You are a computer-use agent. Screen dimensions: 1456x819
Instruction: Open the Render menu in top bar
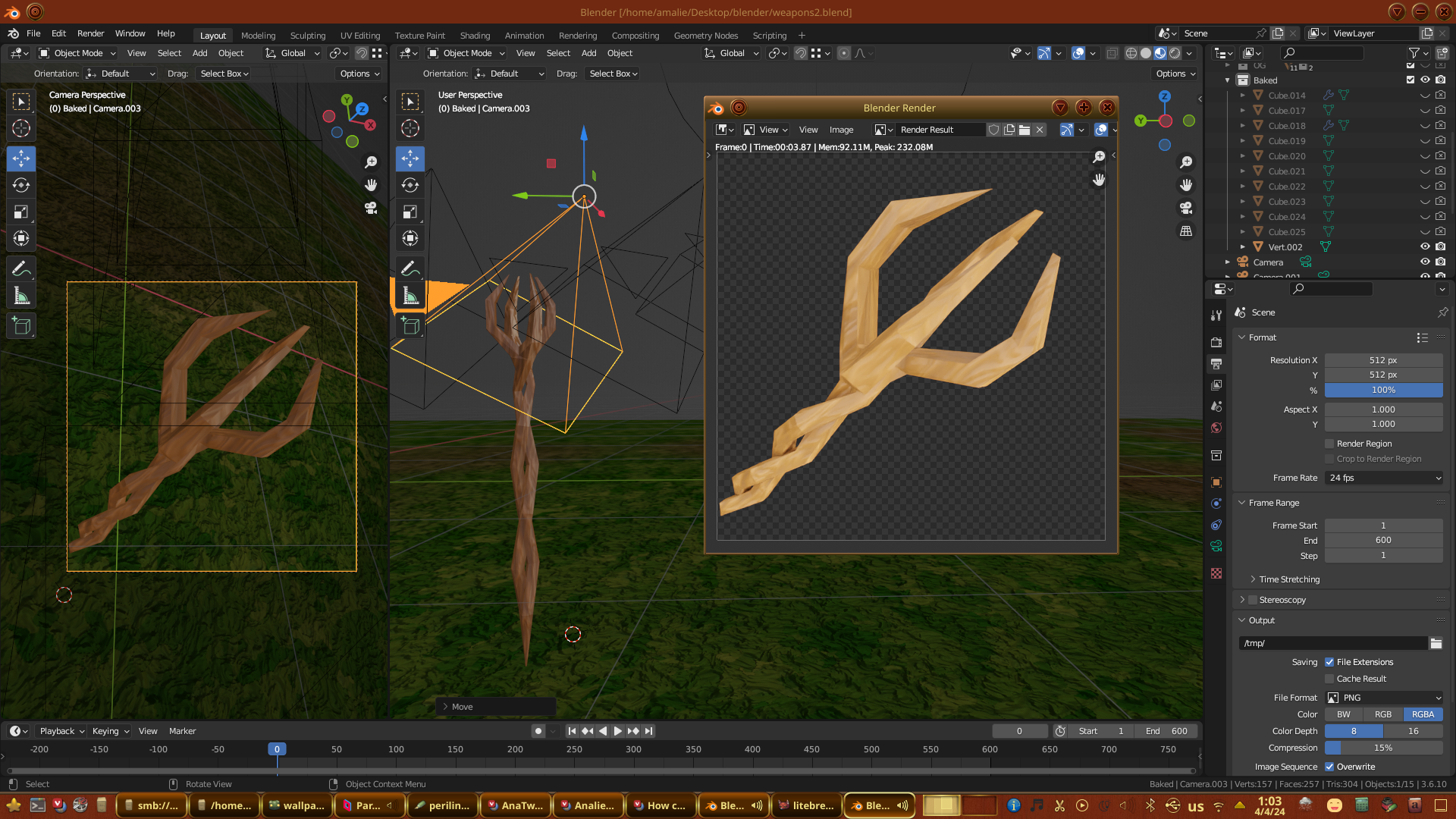pyautogui.click(x=90, y=33)
